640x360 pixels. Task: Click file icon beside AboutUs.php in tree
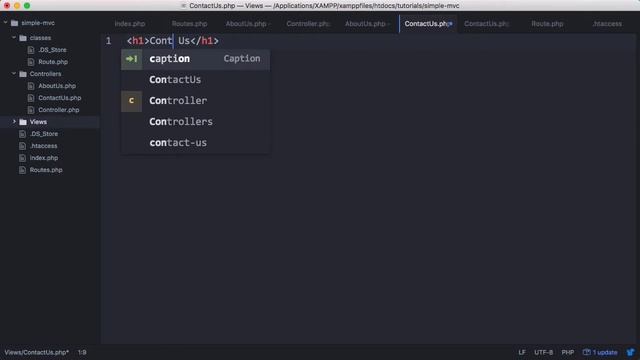click(x=31, y=86)
